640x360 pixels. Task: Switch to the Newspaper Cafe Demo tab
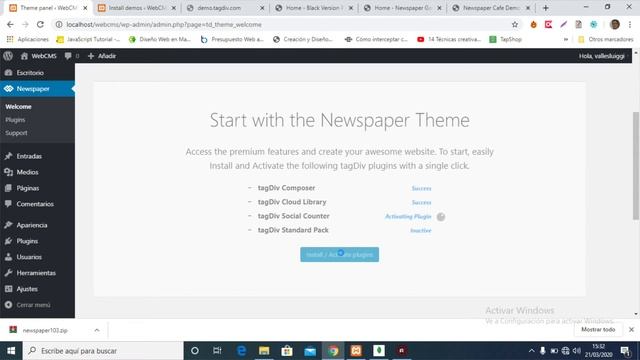[x=490, y=8]
